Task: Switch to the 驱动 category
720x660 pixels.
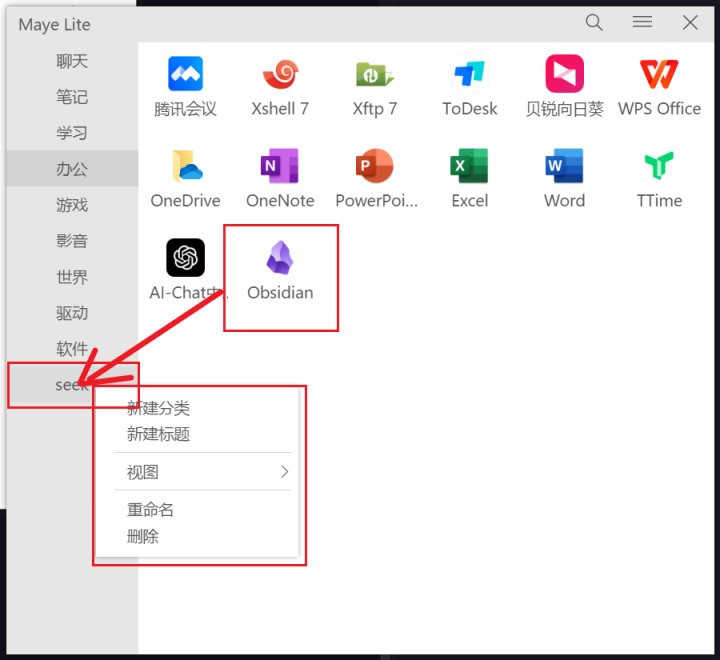Action: tap(72, 313)
